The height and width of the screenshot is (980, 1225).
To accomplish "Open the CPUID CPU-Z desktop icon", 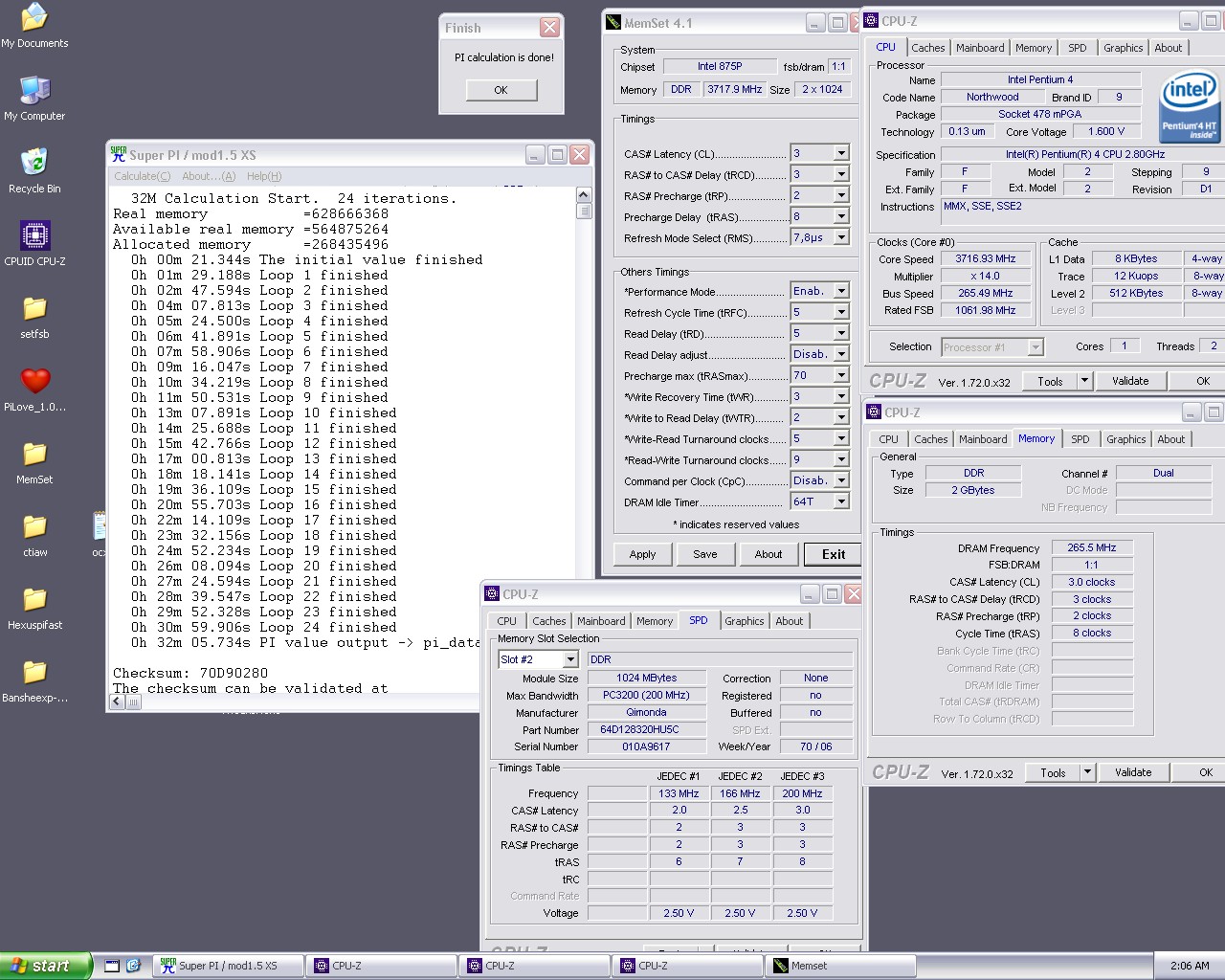I will click(x=34, y=236).
